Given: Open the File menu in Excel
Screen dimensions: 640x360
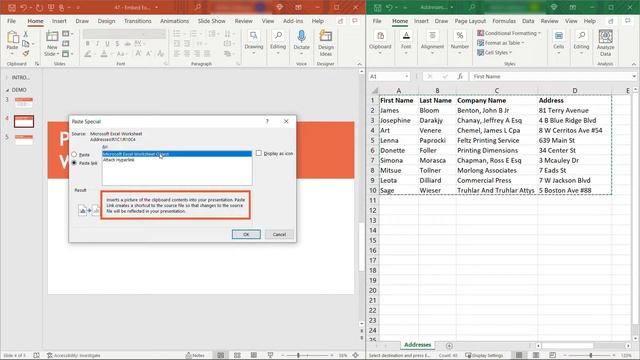Looking at the screenshot, I should click(377, 21).
